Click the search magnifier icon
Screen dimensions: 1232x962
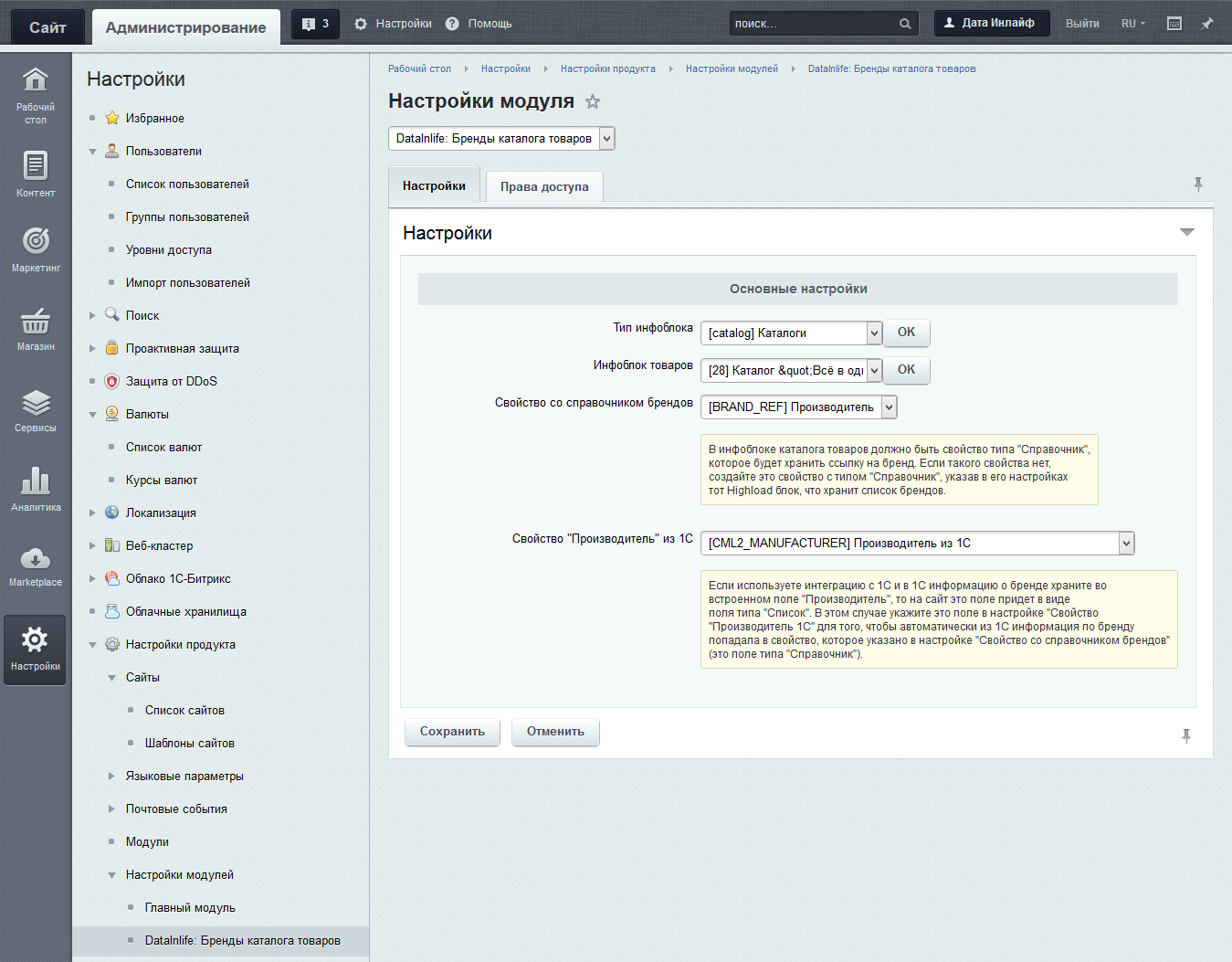(904, 24)
